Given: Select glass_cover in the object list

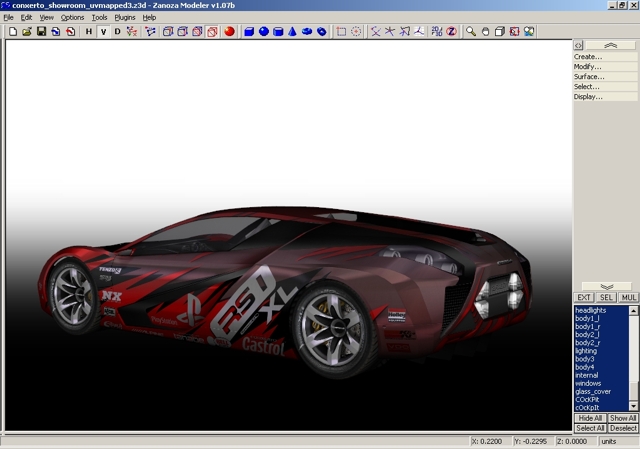Looking at the screenshot, I should (x=593, y=391).
